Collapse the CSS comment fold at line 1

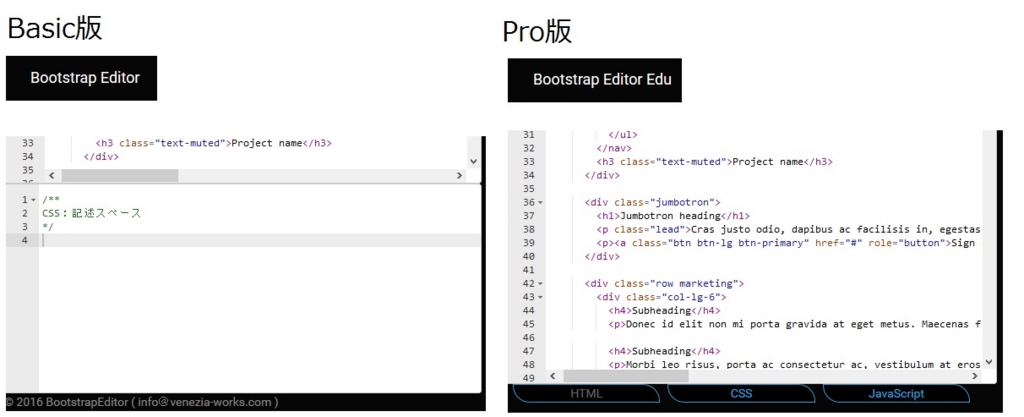pyautogui.click(x=33, y=200)
